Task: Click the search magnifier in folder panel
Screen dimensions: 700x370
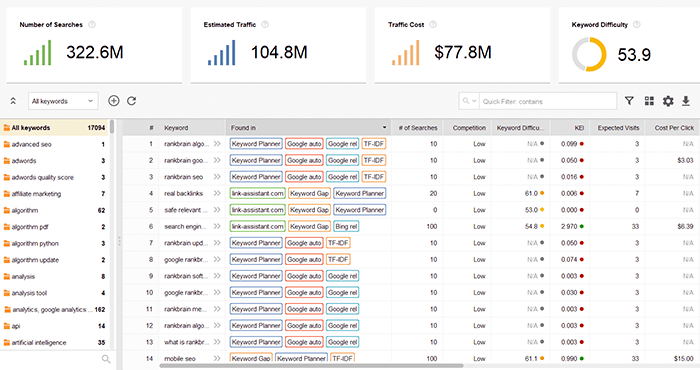Action: [x=106, y=359]
